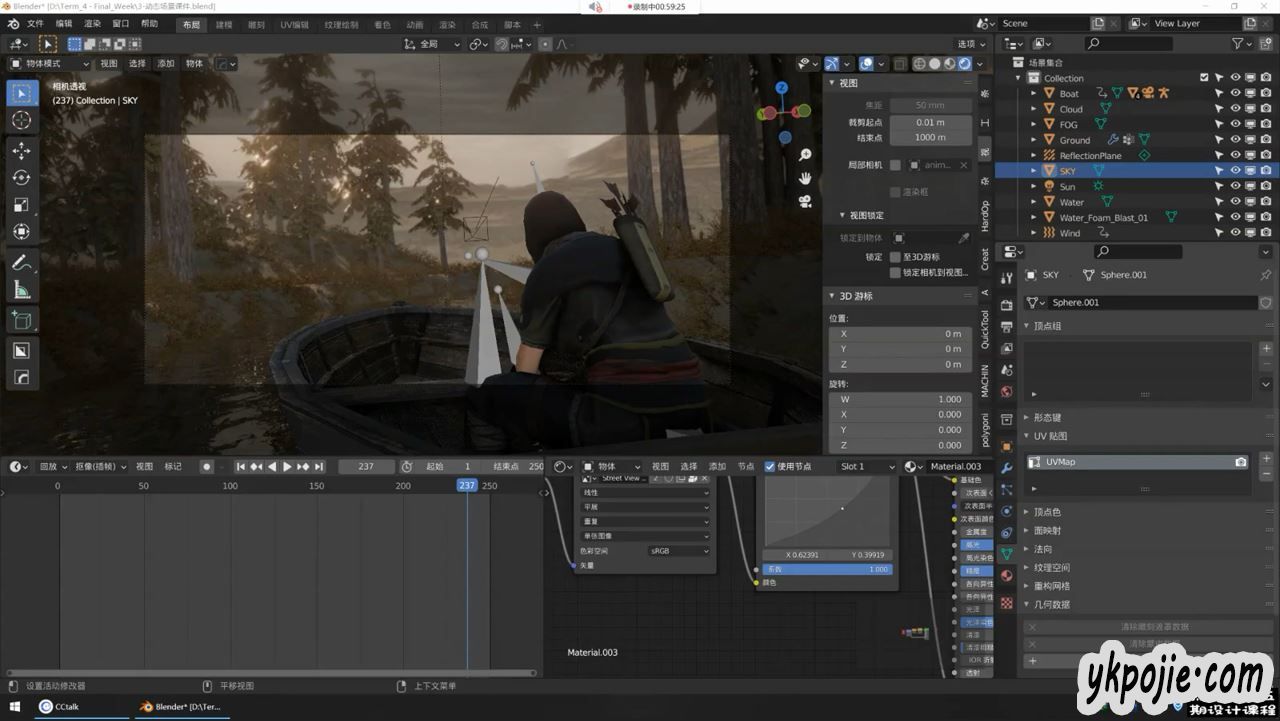The height and width of the screenshot is (721, 1280).
Task: Pick the Measure ruler tool
Action: [x=21, y=290]
